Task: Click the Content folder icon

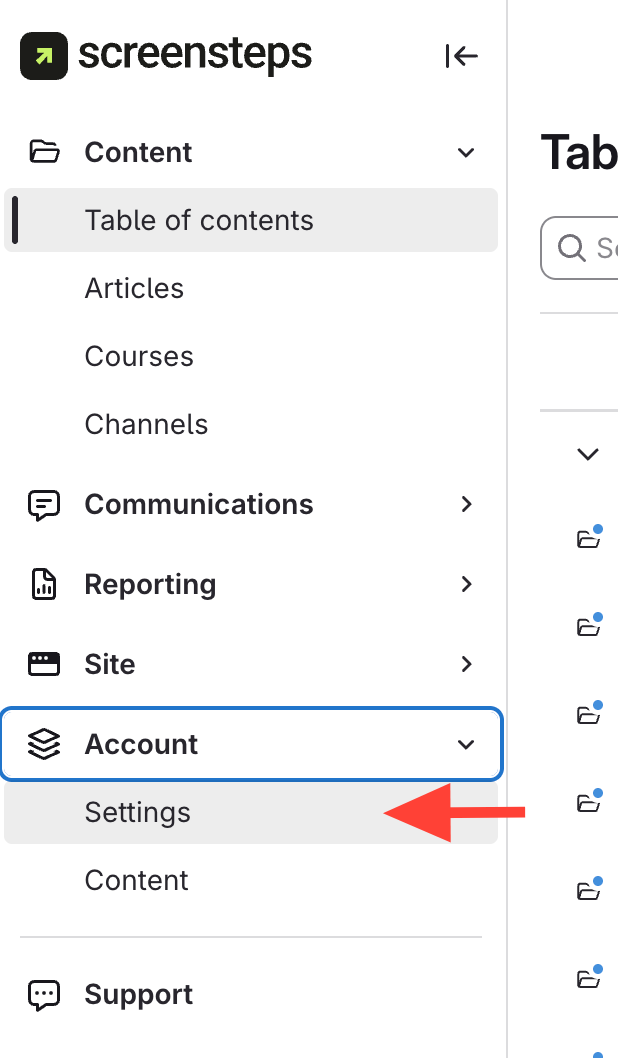Action: pos(44,152)
